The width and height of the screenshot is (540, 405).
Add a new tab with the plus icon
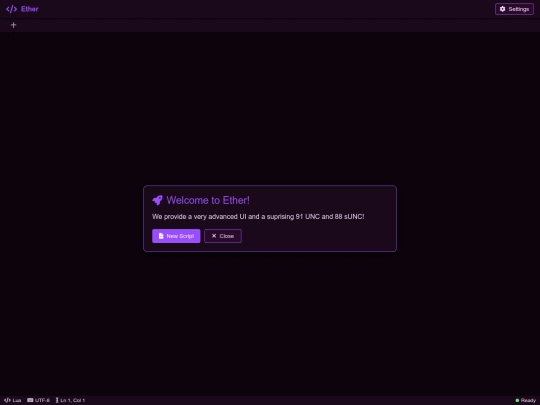tap(13, 25)
